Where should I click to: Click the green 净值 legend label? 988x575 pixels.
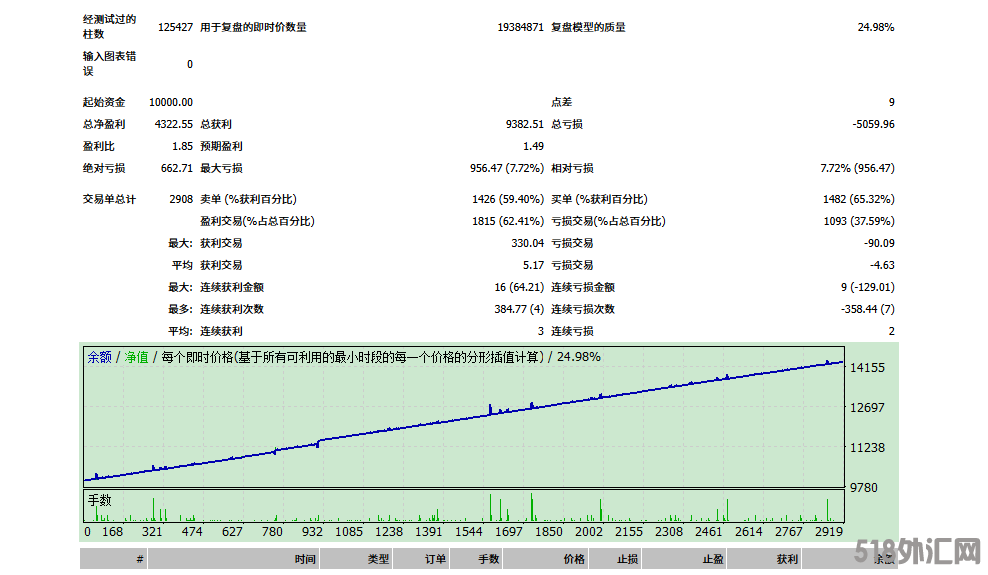point(136,357)
